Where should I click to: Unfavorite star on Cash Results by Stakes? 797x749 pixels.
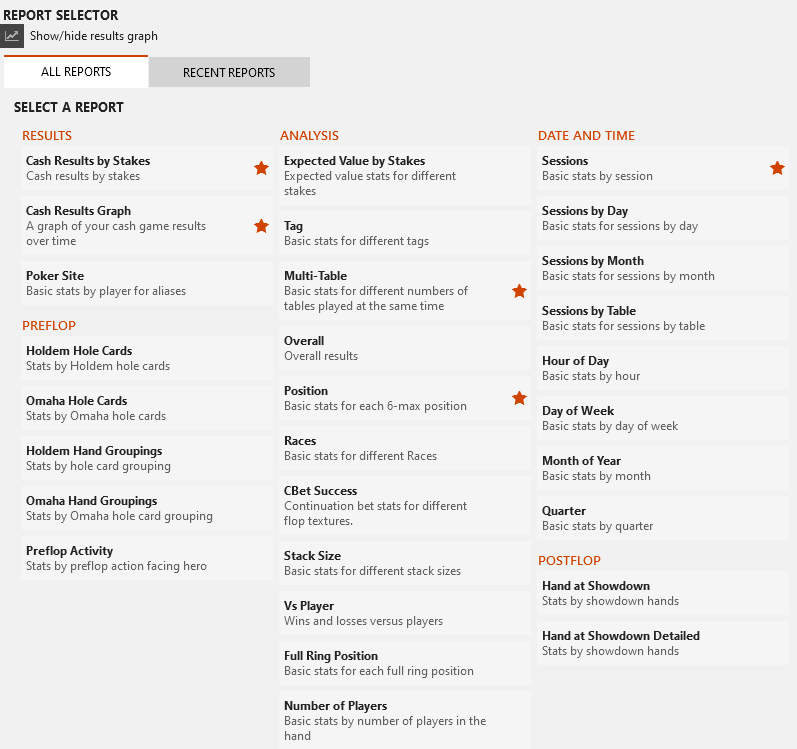pyautogui.click(x=261, y=168)
